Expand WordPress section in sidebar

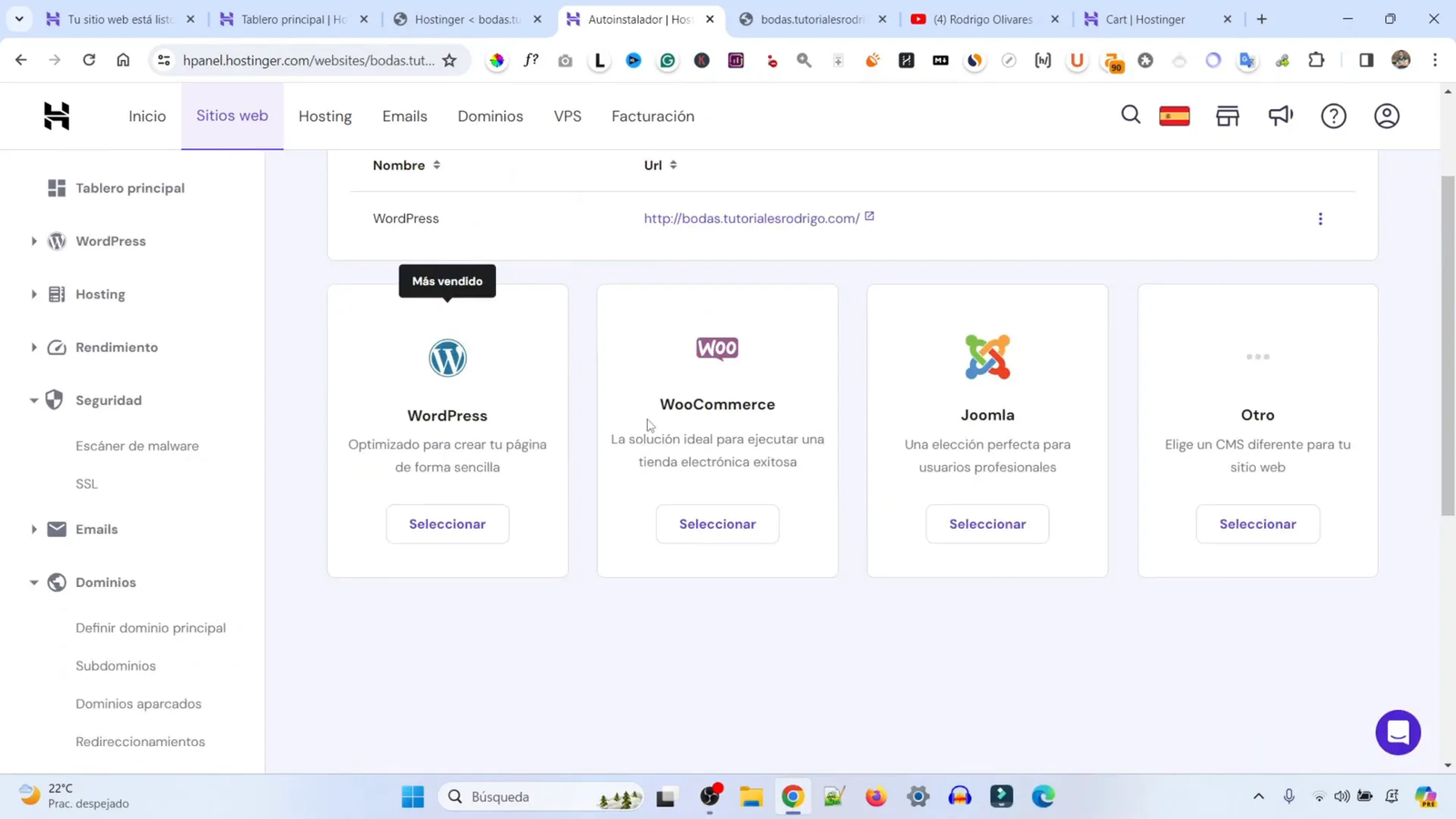pos(34,241)
